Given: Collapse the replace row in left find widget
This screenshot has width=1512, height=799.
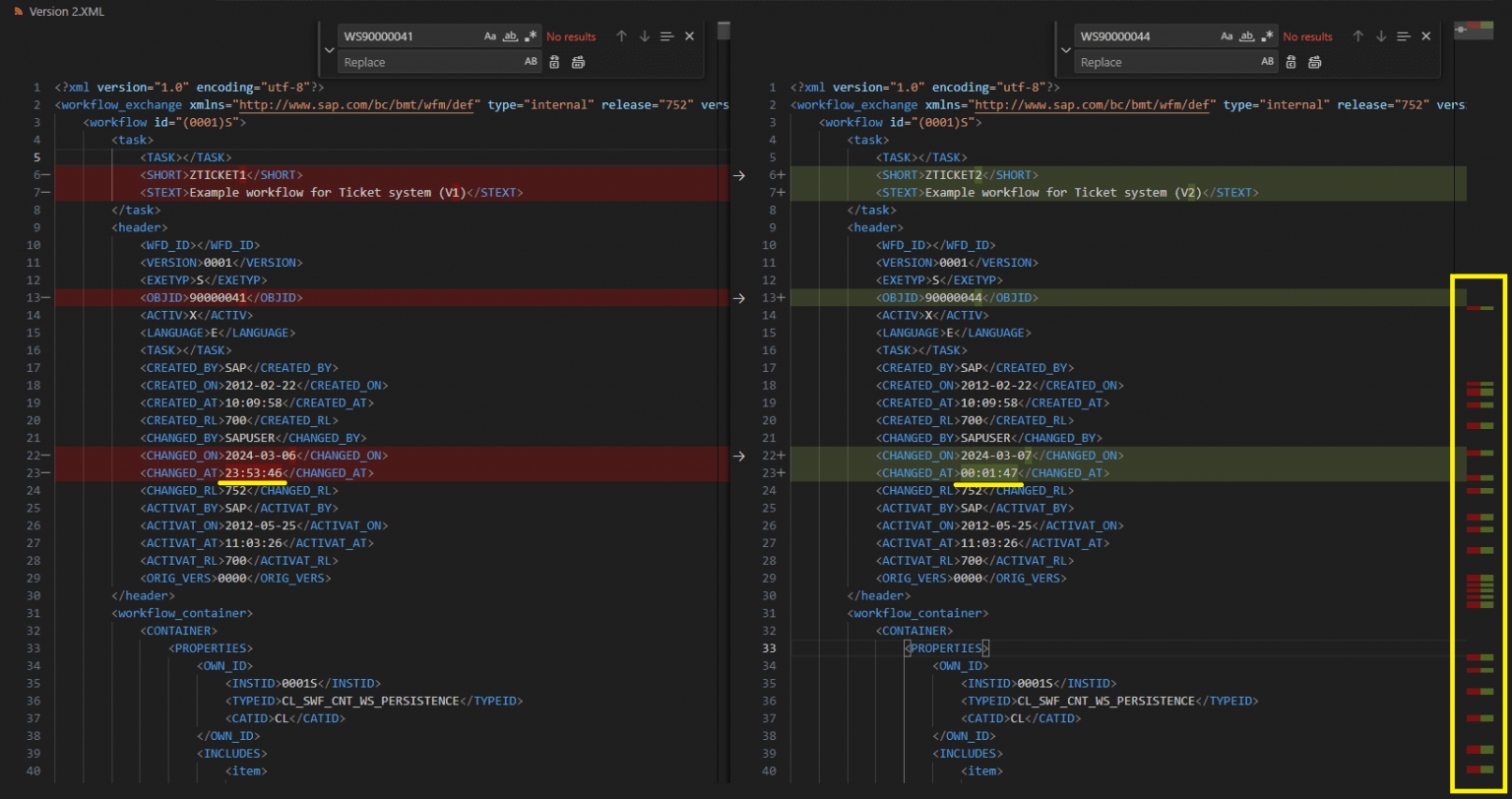Looking at the screenshot, I should point(328,49).
